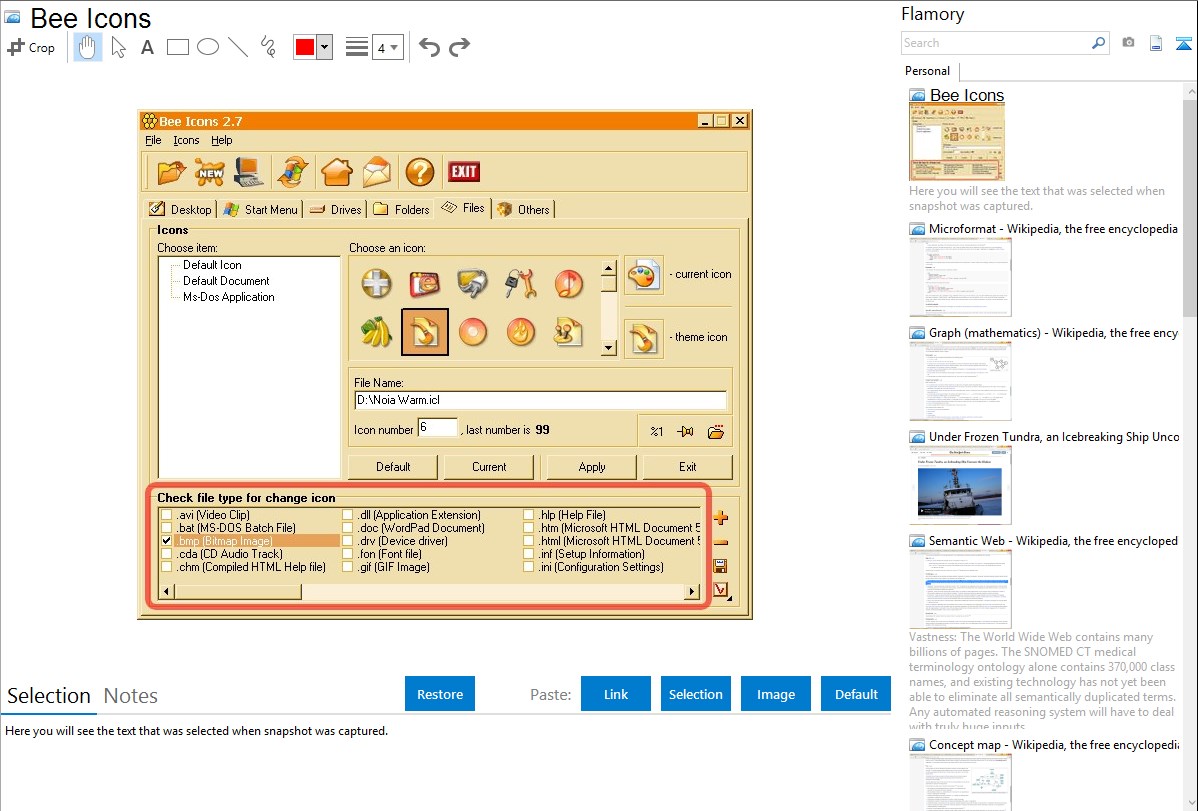Check the .avi (Video Clip) checkbox
Viewport: 1198px width, 811px height.
(167, 515)
